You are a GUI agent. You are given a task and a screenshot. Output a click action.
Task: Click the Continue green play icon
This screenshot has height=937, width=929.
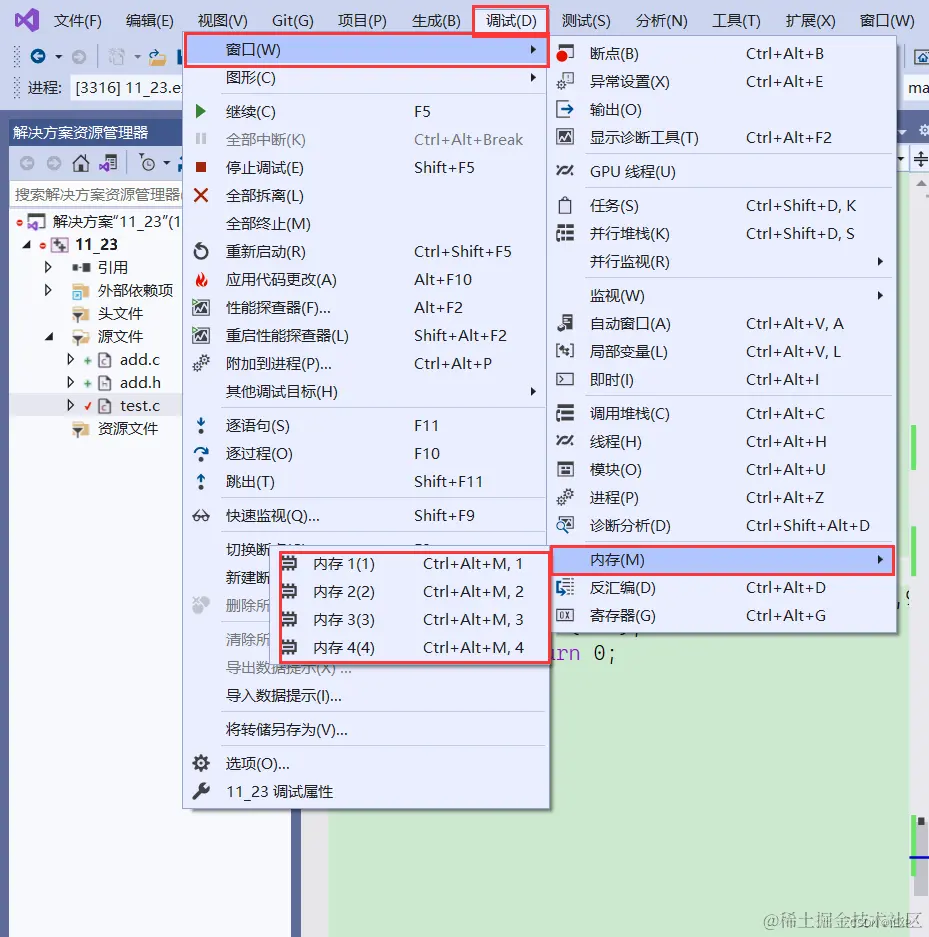pos(201,111)
